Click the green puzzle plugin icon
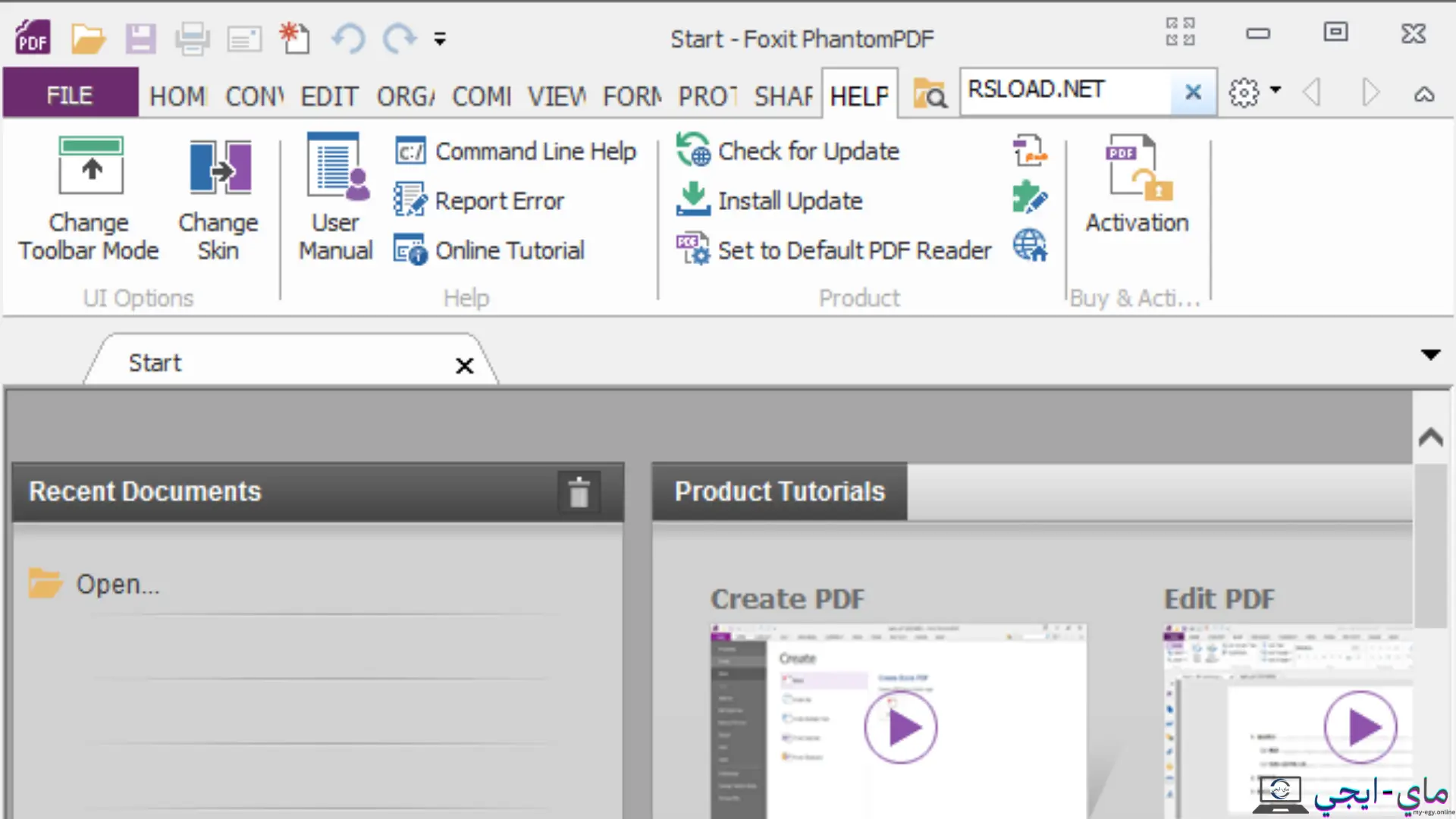The image size is (1456, 819). (1030, 198)
